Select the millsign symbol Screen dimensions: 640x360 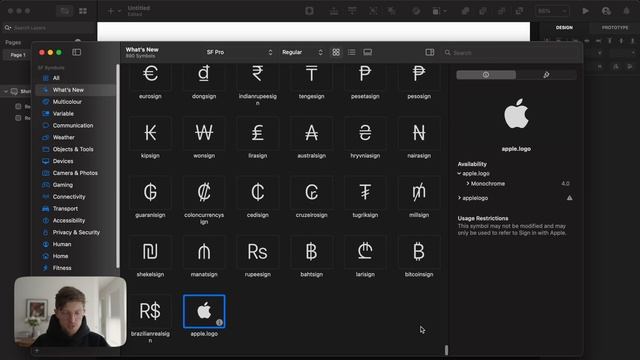419,192
